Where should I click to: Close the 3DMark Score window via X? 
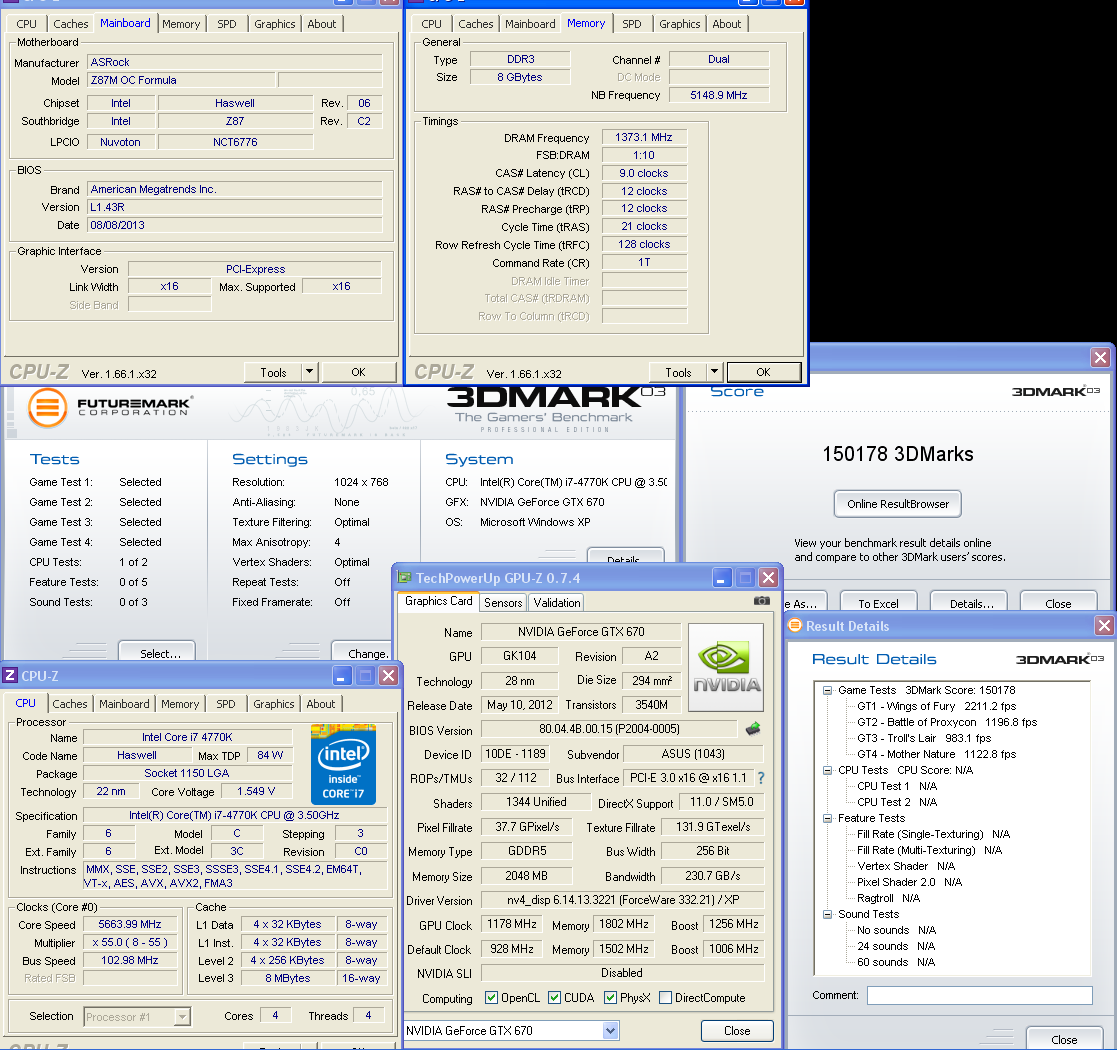click(1101, 357)
